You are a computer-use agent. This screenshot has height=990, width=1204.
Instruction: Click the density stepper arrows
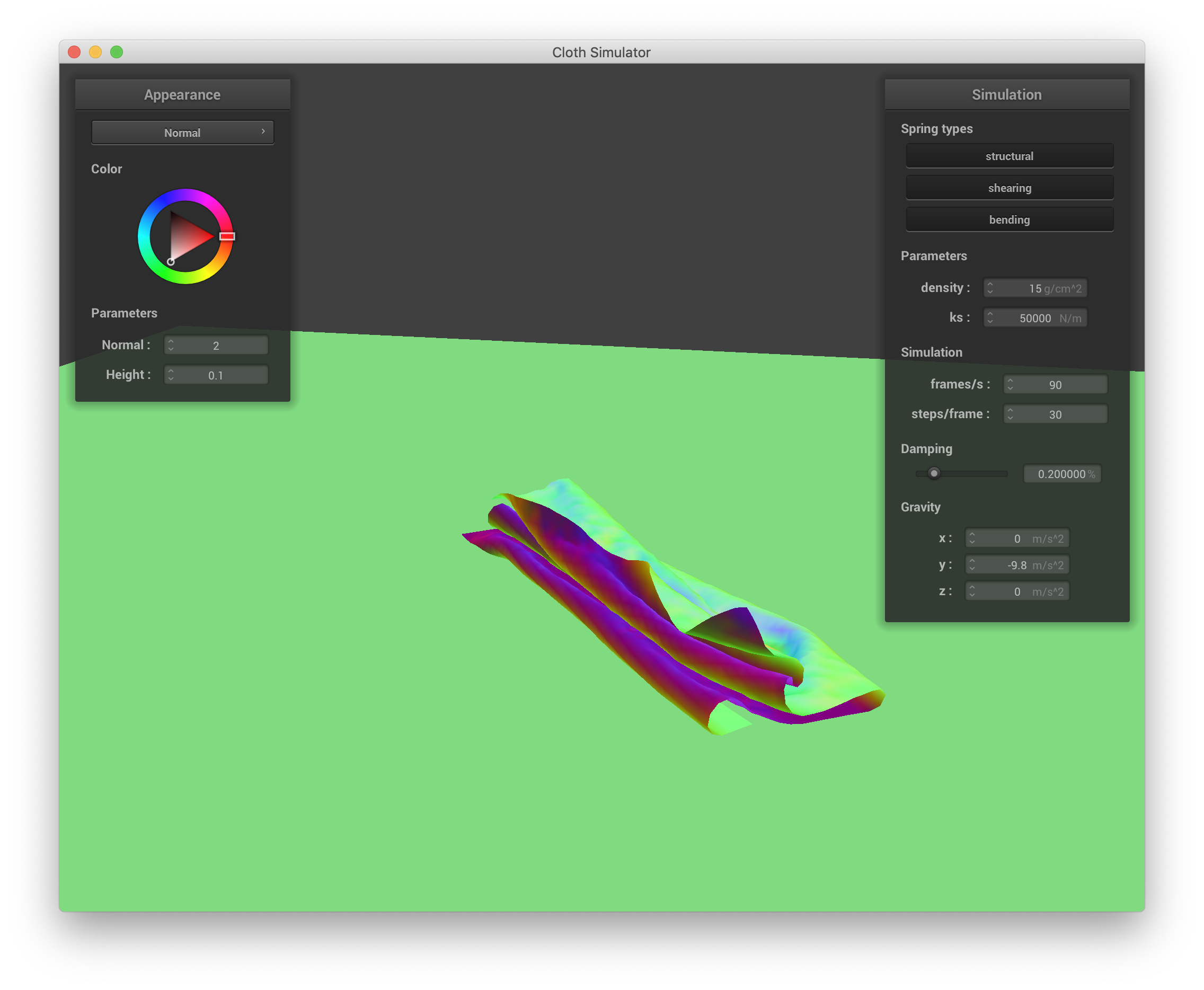point(990,288)
